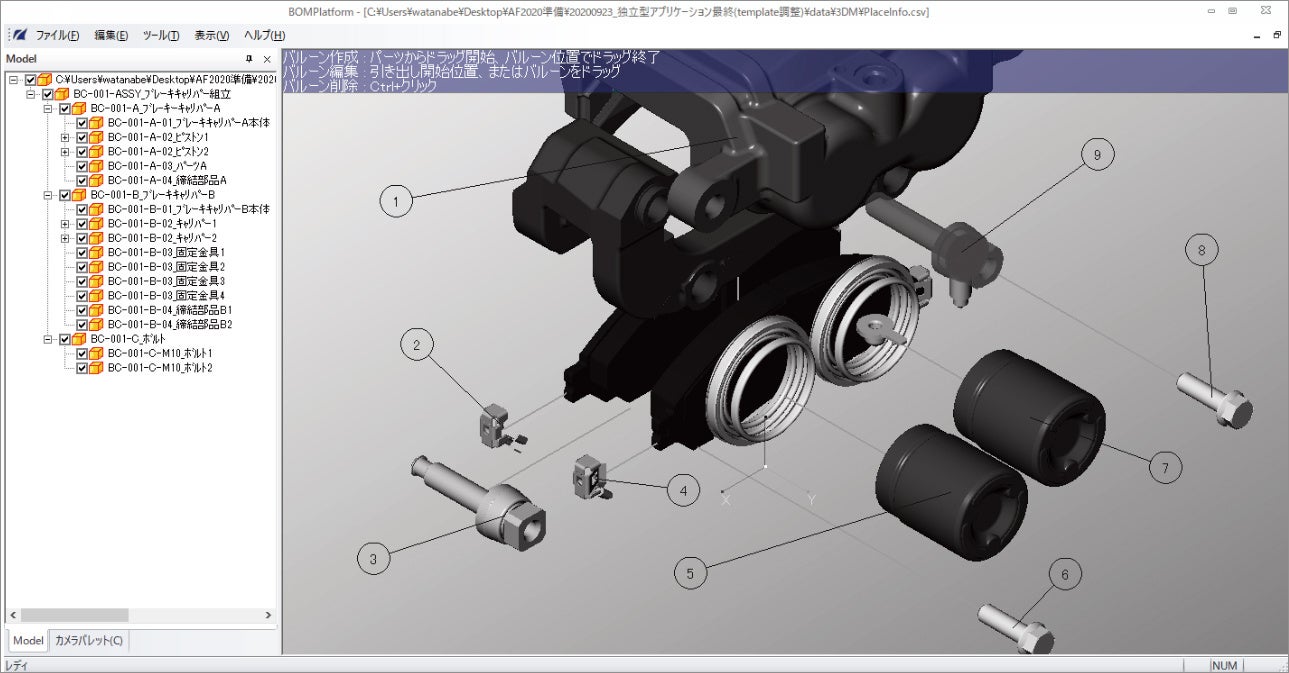Click cube icon of BC-001-B-04_締結部品B2

click(x=97, y=325)
